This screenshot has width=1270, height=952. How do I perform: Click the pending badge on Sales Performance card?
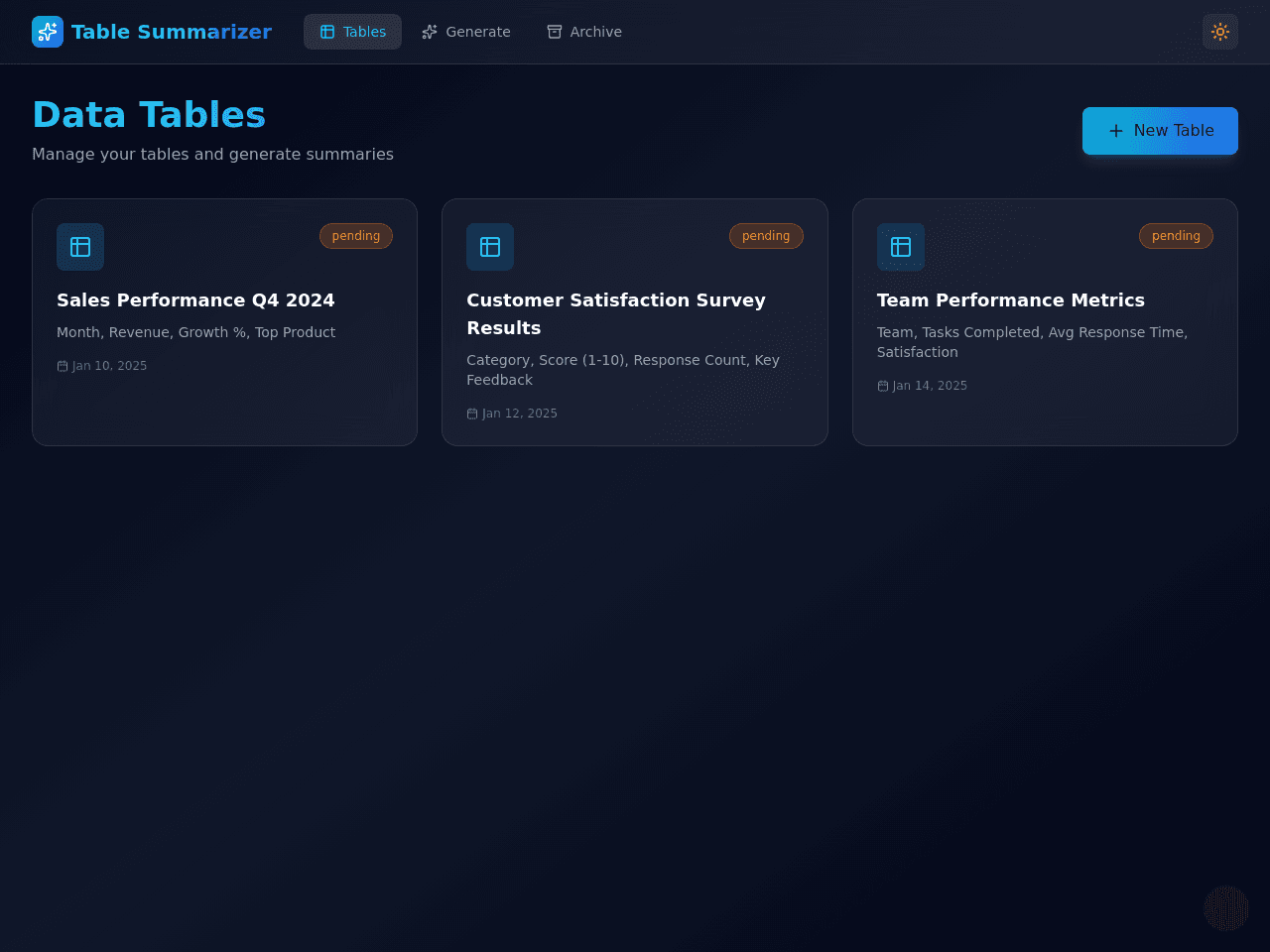click(356, 236)
